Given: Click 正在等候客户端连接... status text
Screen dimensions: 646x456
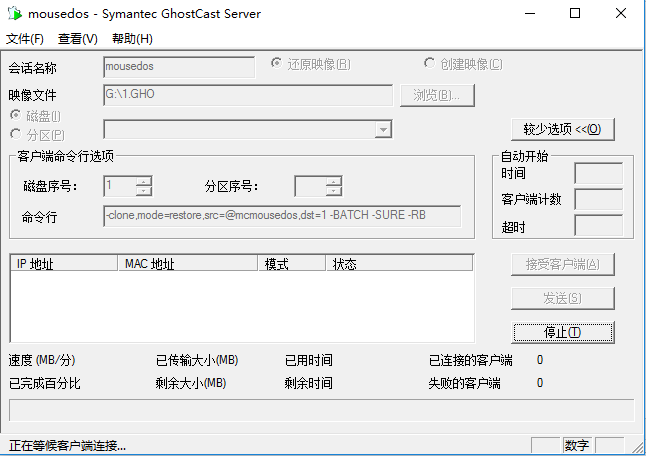Looking at the screenshot, I should click(67, 446).
